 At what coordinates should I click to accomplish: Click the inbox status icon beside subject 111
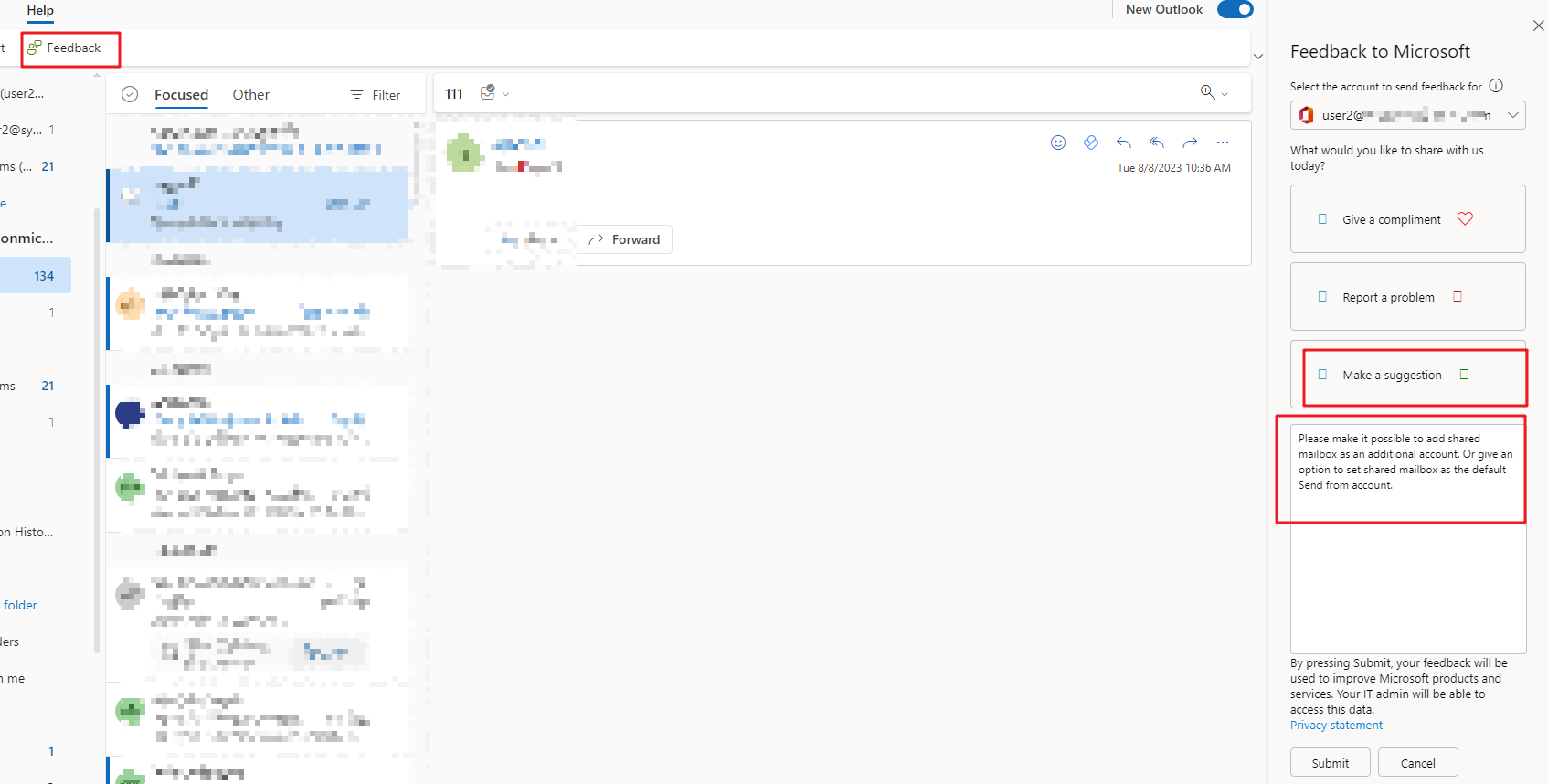point(488,92)
